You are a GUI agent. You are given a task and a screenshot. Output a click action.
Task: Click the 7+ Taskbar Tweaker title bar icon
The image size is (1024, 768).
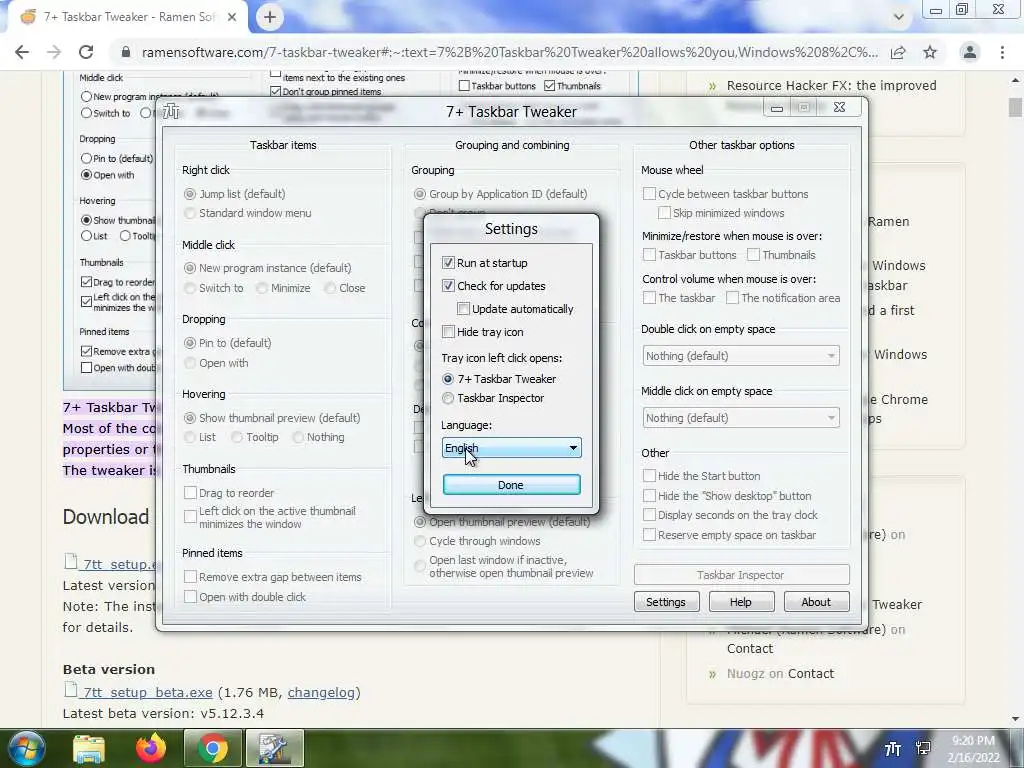click(x=172, y=112)
